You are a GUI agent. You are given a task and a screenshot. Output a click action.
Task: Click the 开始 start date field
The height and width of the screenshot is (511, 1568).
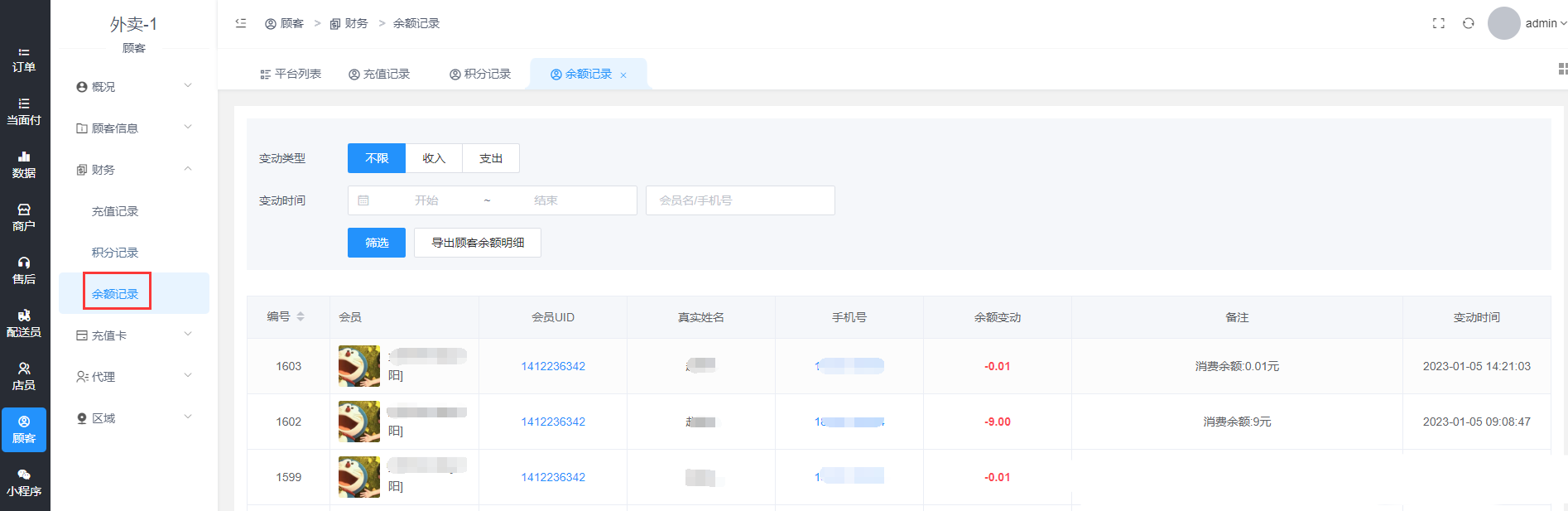click(426, 200)
